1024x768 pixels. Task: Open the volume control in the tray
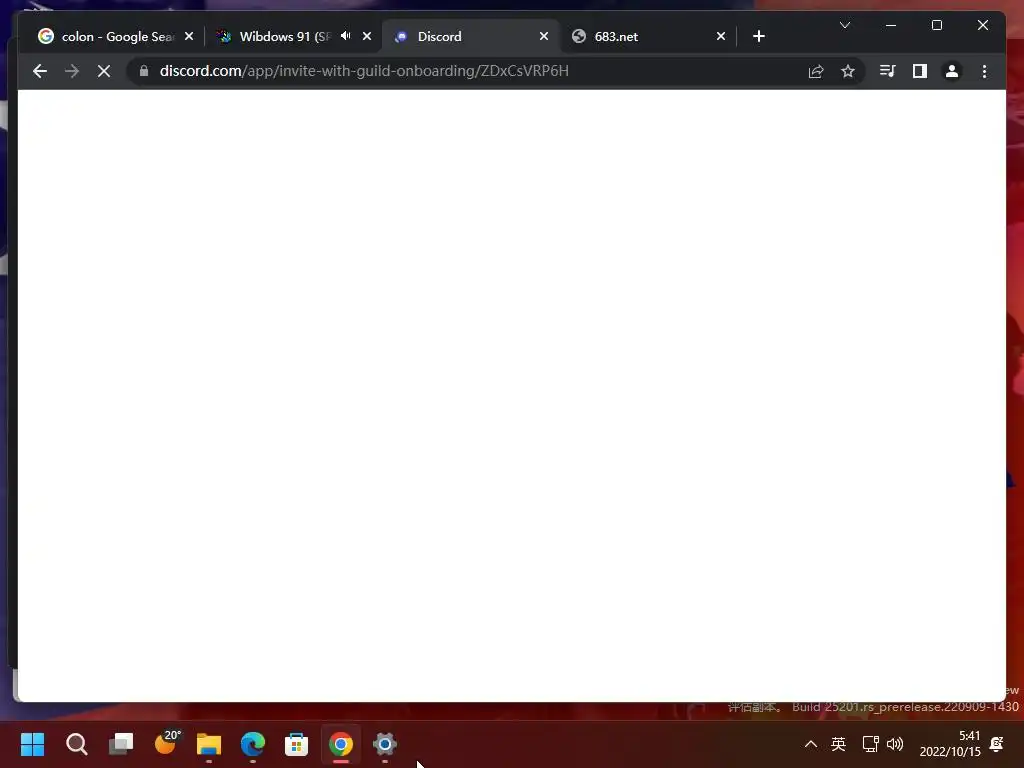(x=895, y=744)
